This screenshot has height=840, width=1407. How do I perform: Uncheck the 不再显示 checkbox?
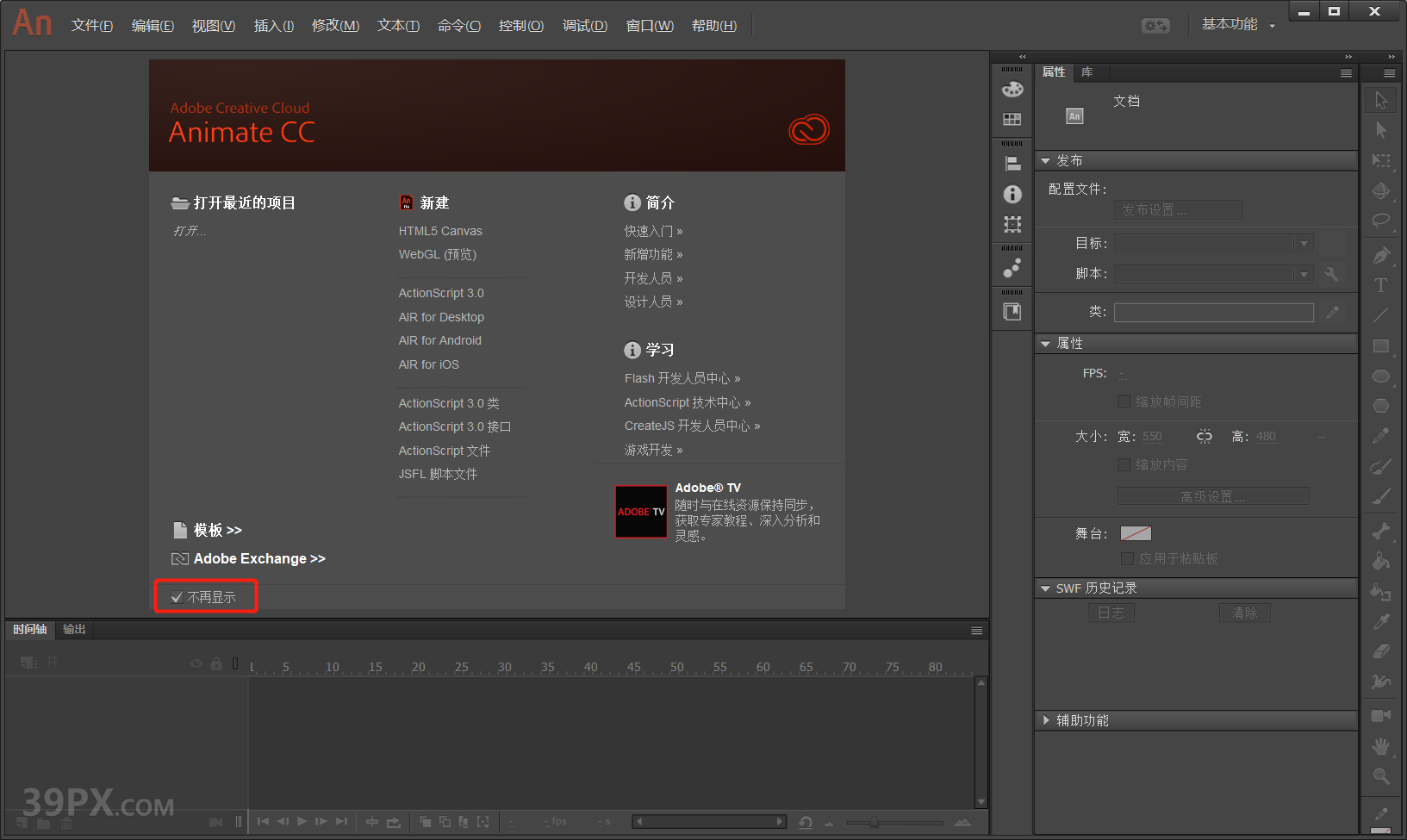[177, 597]
